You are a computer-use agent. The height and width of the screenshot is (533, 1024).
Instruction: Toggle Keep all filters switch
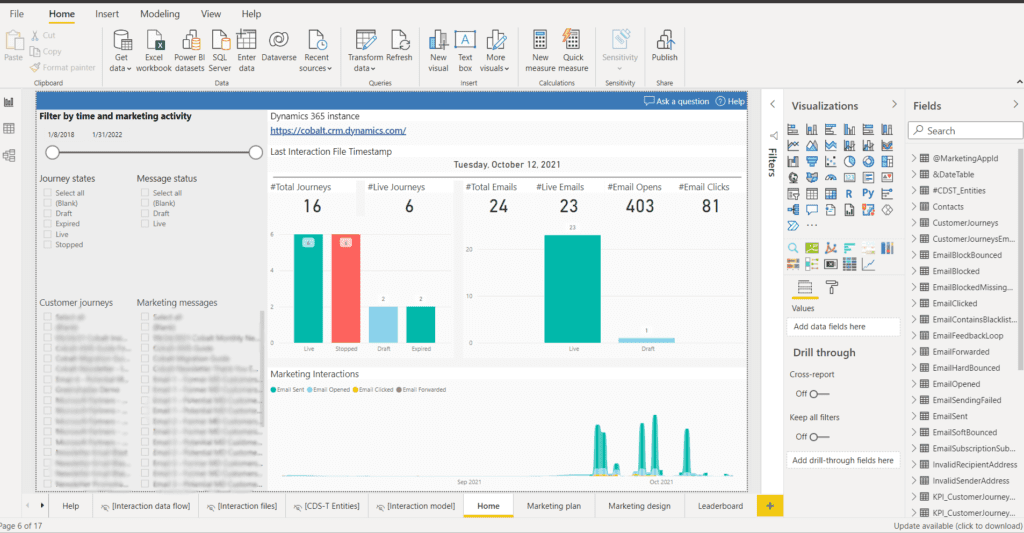(819, 437)
